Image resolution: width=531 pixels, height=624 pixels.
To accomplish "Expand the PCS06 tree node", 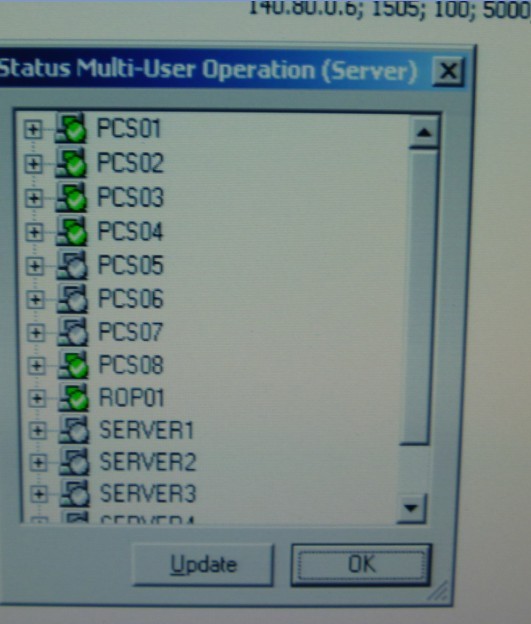I will click(x=36, y=299).
